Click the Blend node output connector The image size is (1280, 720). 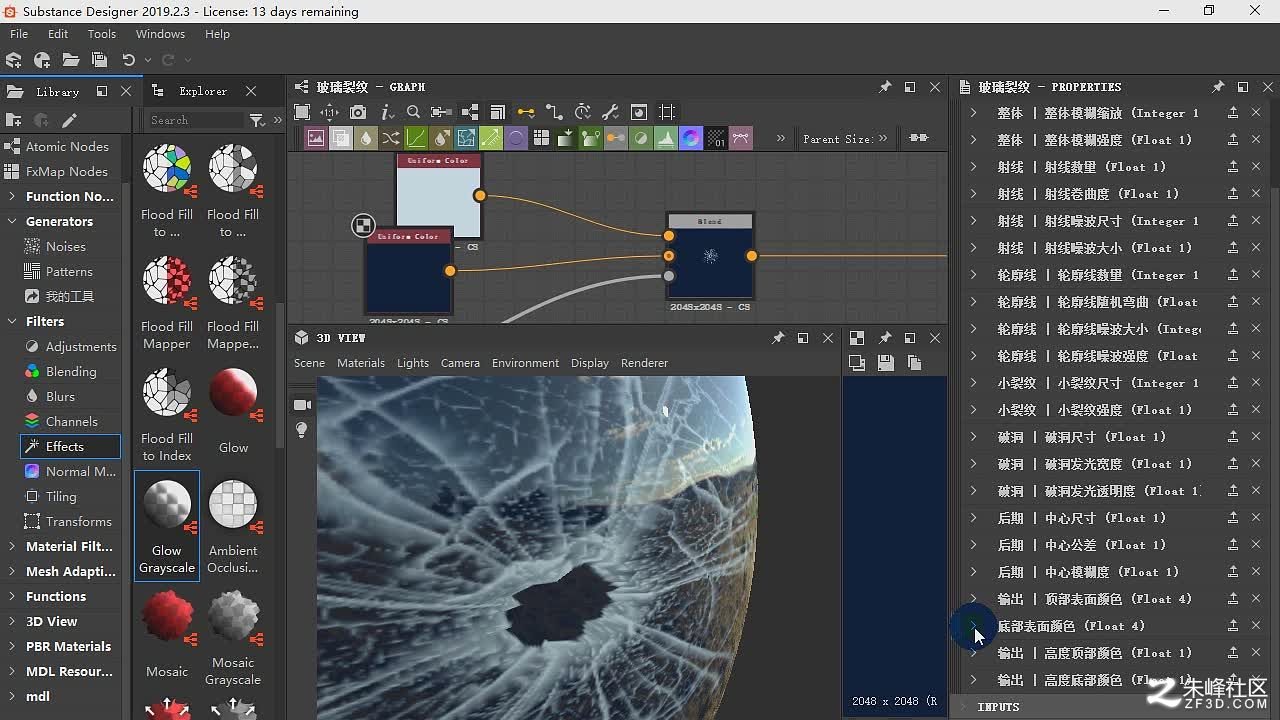point(751,256)
